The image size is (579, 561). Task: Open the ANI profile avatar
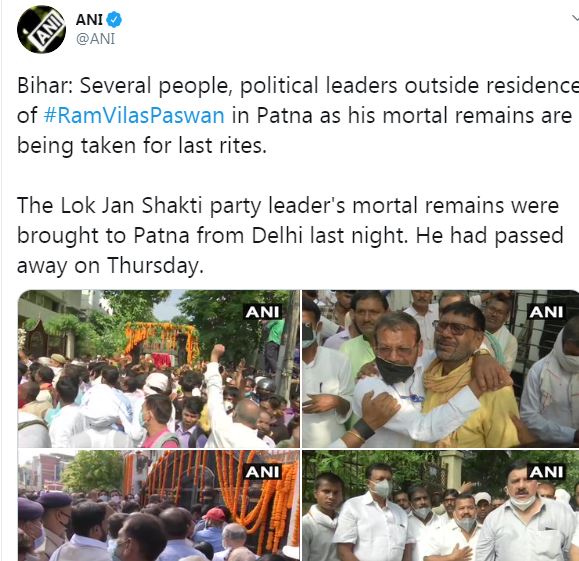pos(41,29)
